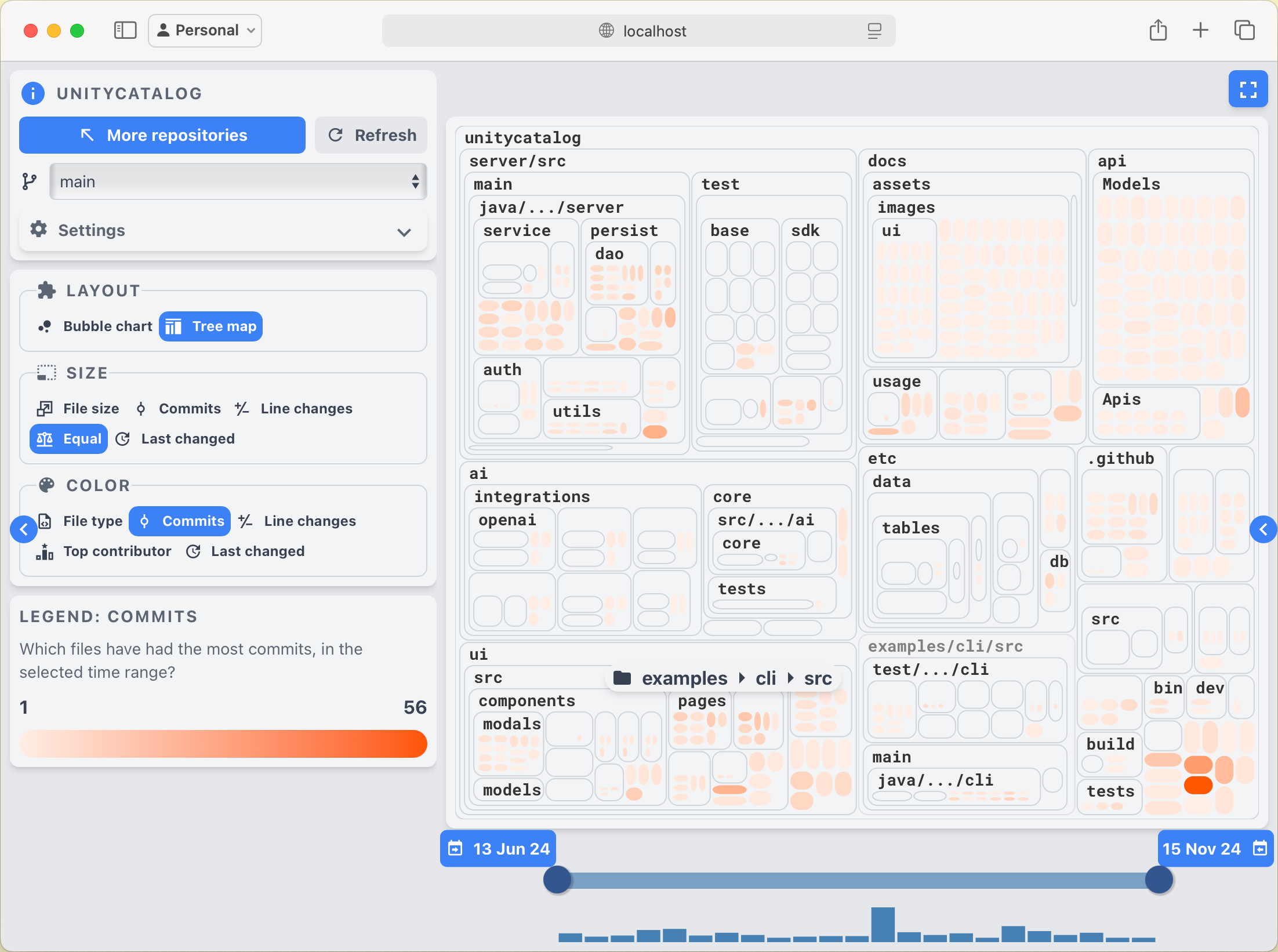Viewport: 1278px width, 952px height.
Task: Open the openai folder
Action: point(507,520)
